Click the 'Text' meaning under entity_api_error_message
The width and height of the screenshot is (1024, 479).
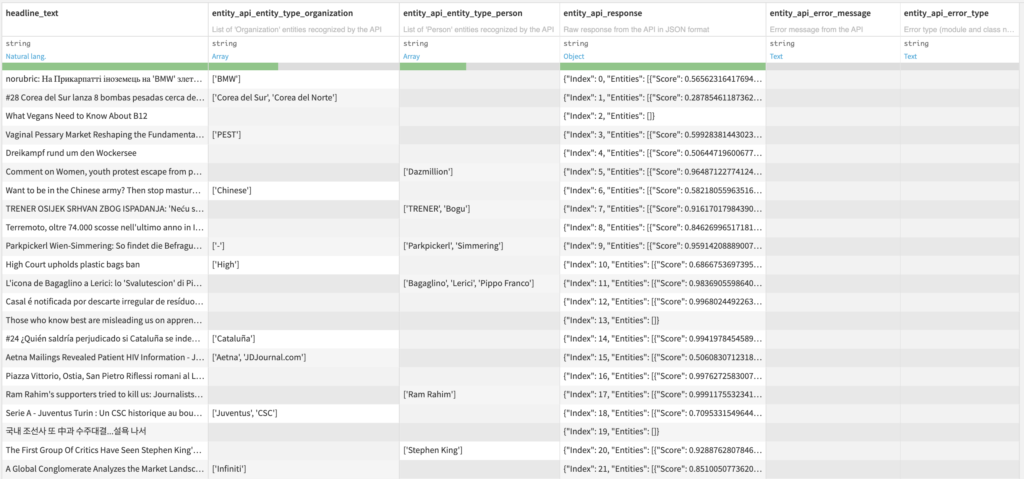pos(776,56)
